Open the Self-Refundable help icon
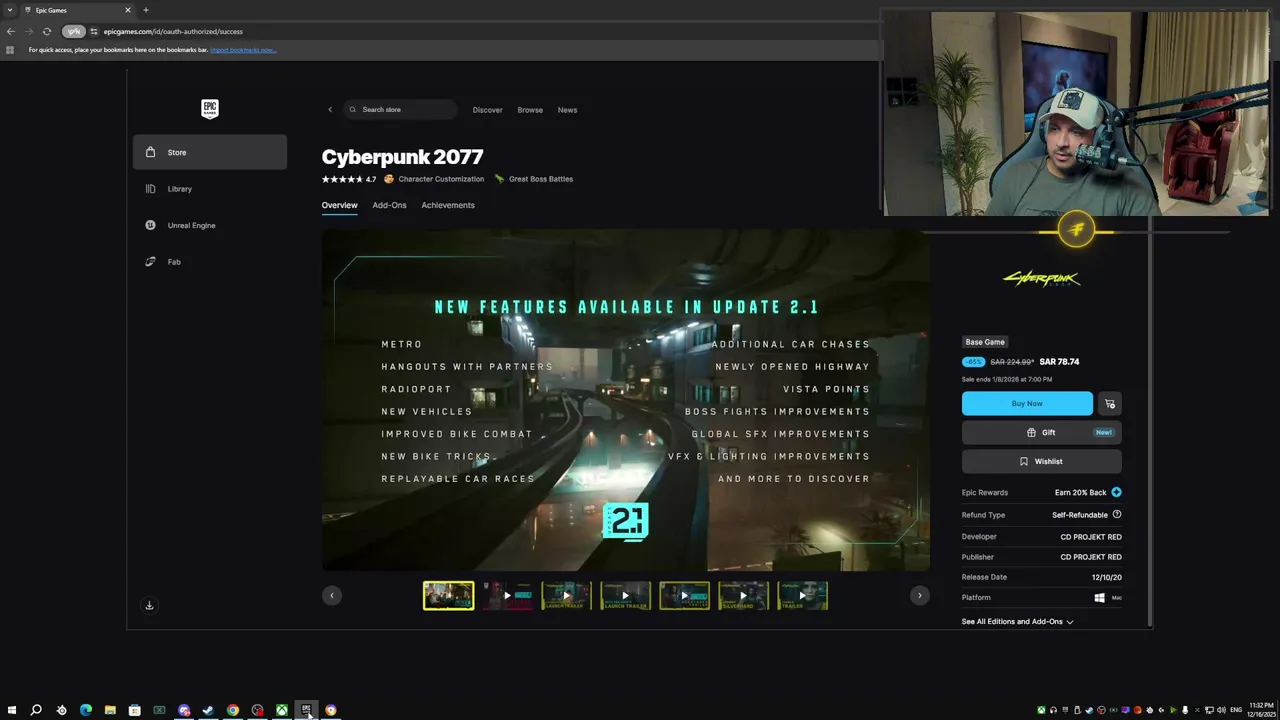1280x720 pixels. 1117,515
